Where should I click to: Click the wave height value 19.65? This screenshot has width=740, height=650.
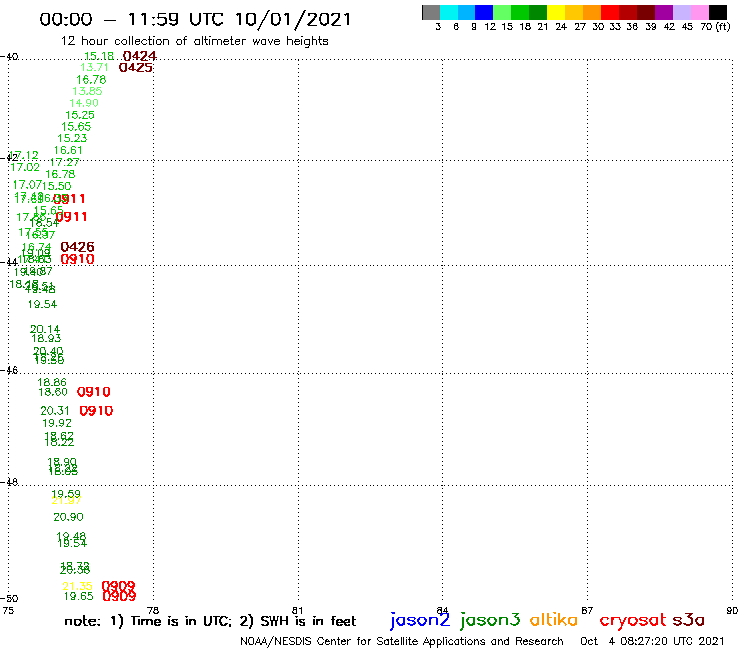tap(78, 596)
